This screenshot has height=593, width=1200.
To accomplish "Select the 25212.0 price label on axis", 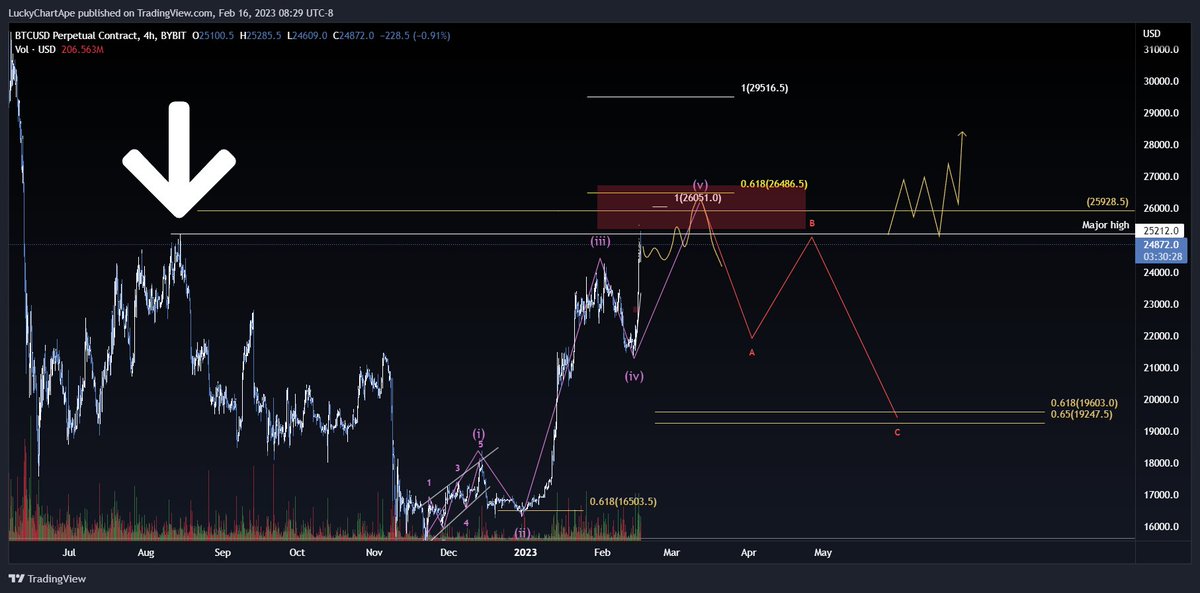I will click(1162, 229).
